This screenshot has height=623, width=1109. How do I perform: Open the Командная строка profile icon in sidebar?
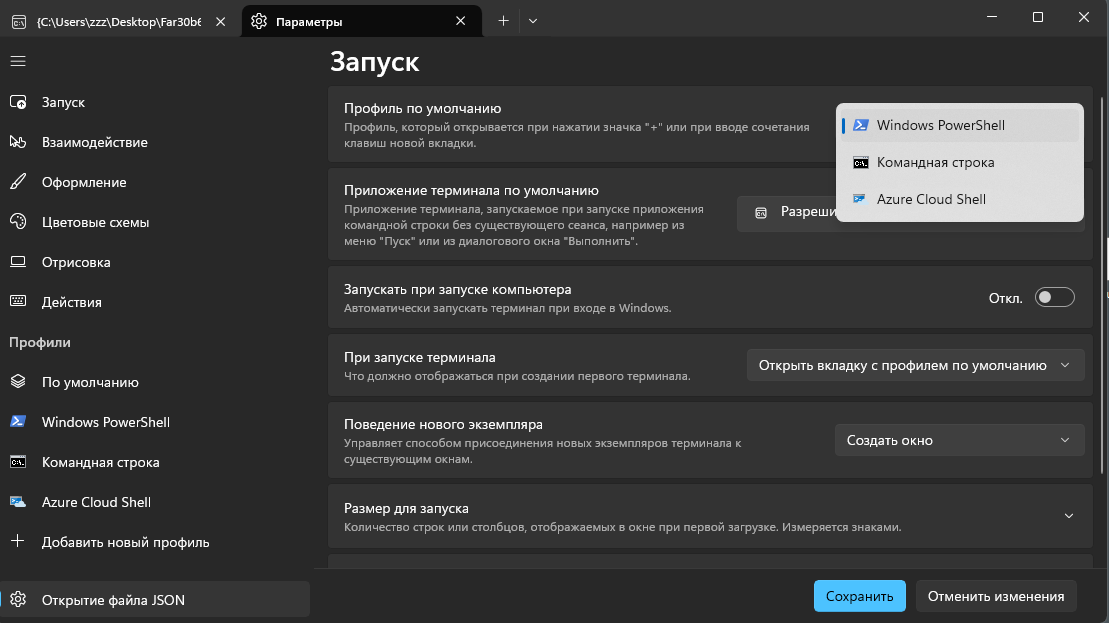18,462
